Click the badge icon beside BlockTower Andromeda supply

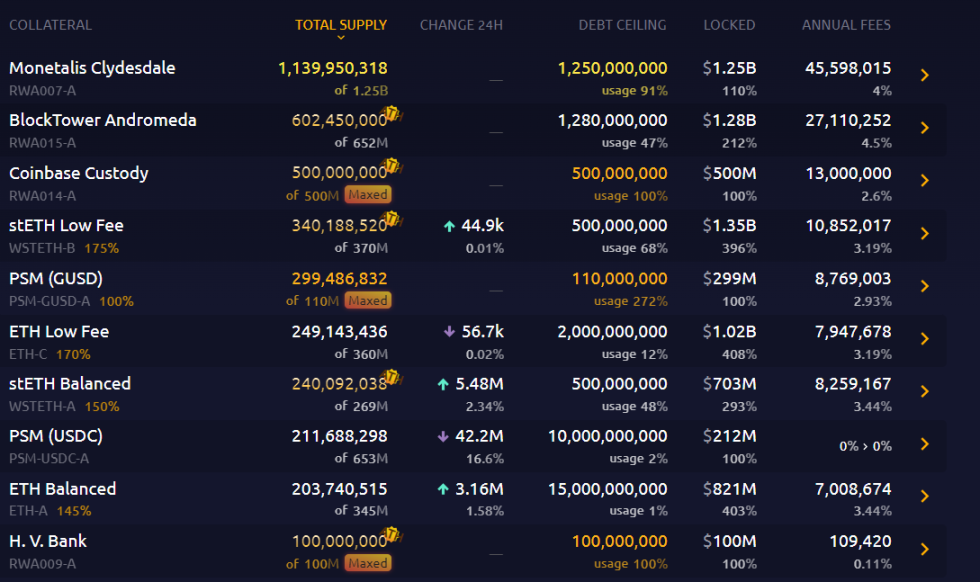tap(393, 115)
